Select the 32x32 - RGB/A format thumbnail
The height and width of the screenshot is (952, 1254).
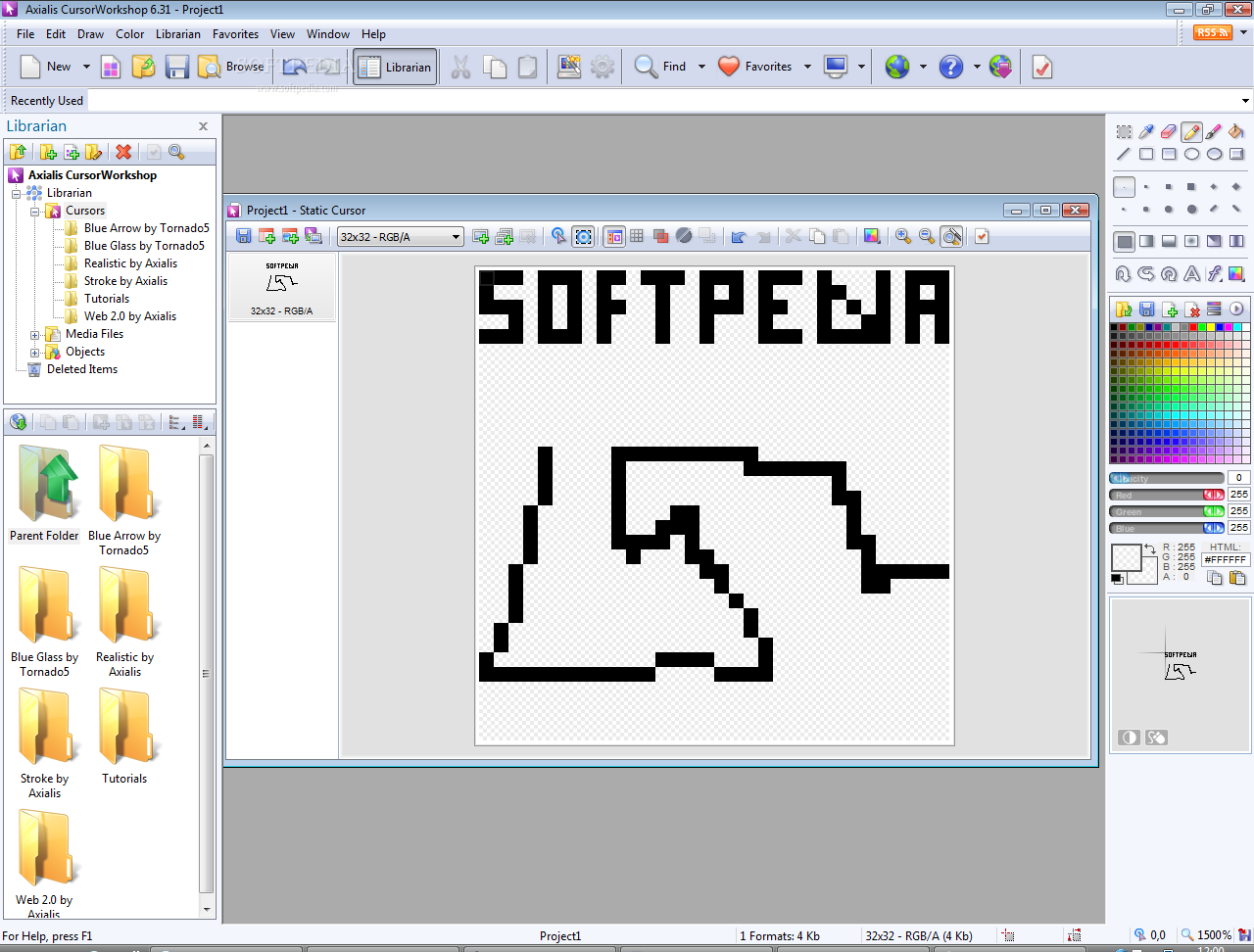pos(282,286)
